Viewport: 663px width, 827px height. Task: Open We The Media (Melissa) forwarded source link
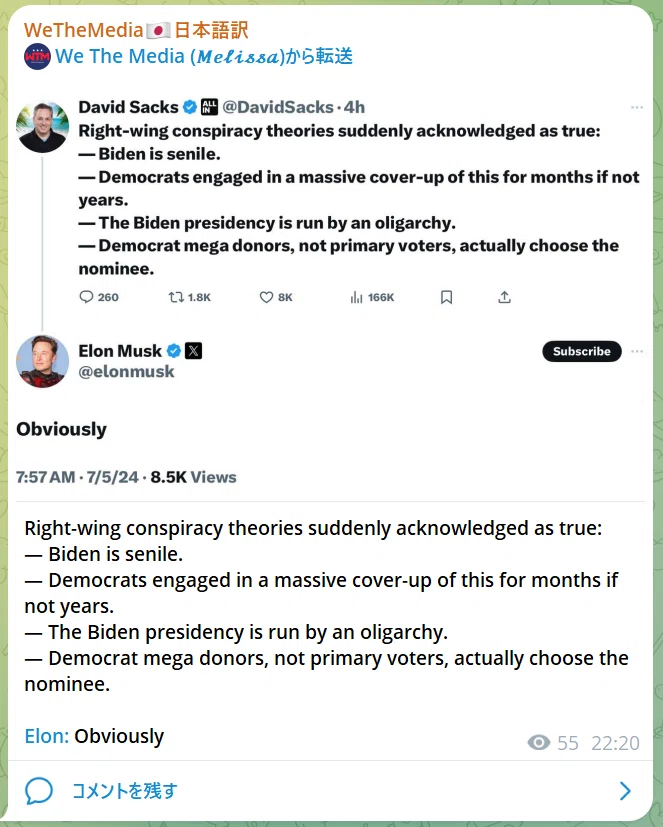pyautogui.click(x=204, y=56)
